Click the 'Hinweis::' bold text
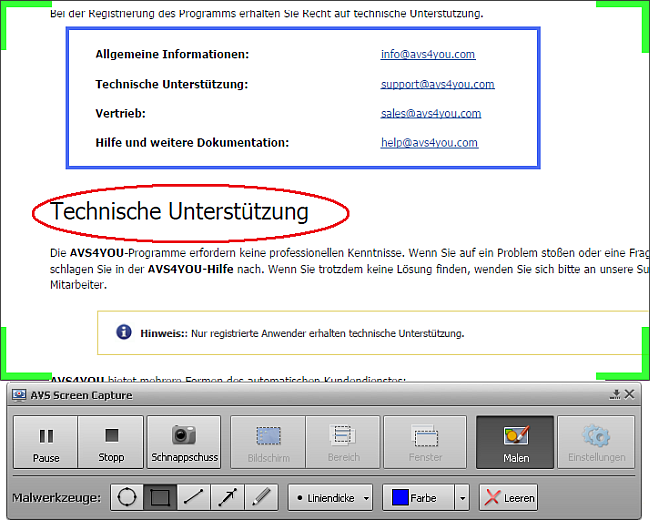Image resolution: width=650 pixels, height=520 pixels. (164, 333)
